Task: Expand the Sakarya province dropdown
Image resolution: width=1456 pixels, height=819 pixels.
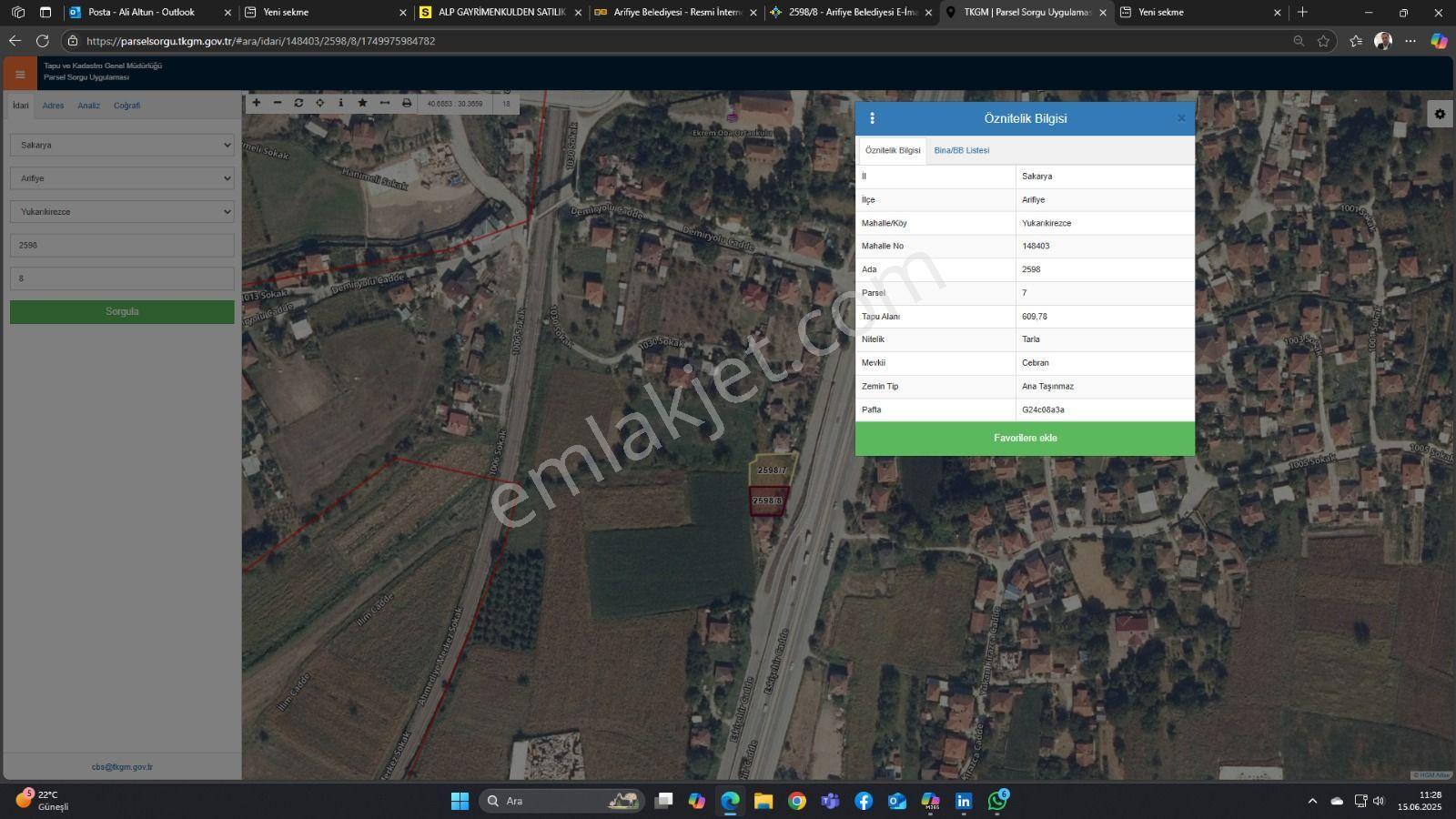Action: [x=122, y=145]
